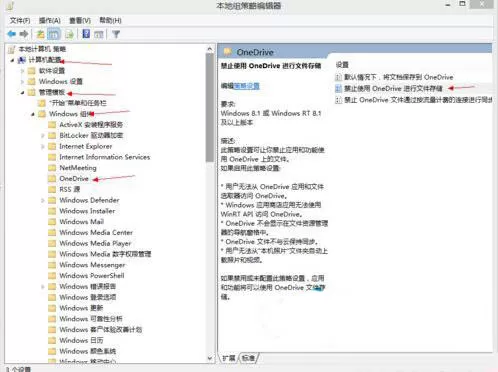Select the Windows 可靠性分析 folder
498x372 pixels.
click(91, 319)
